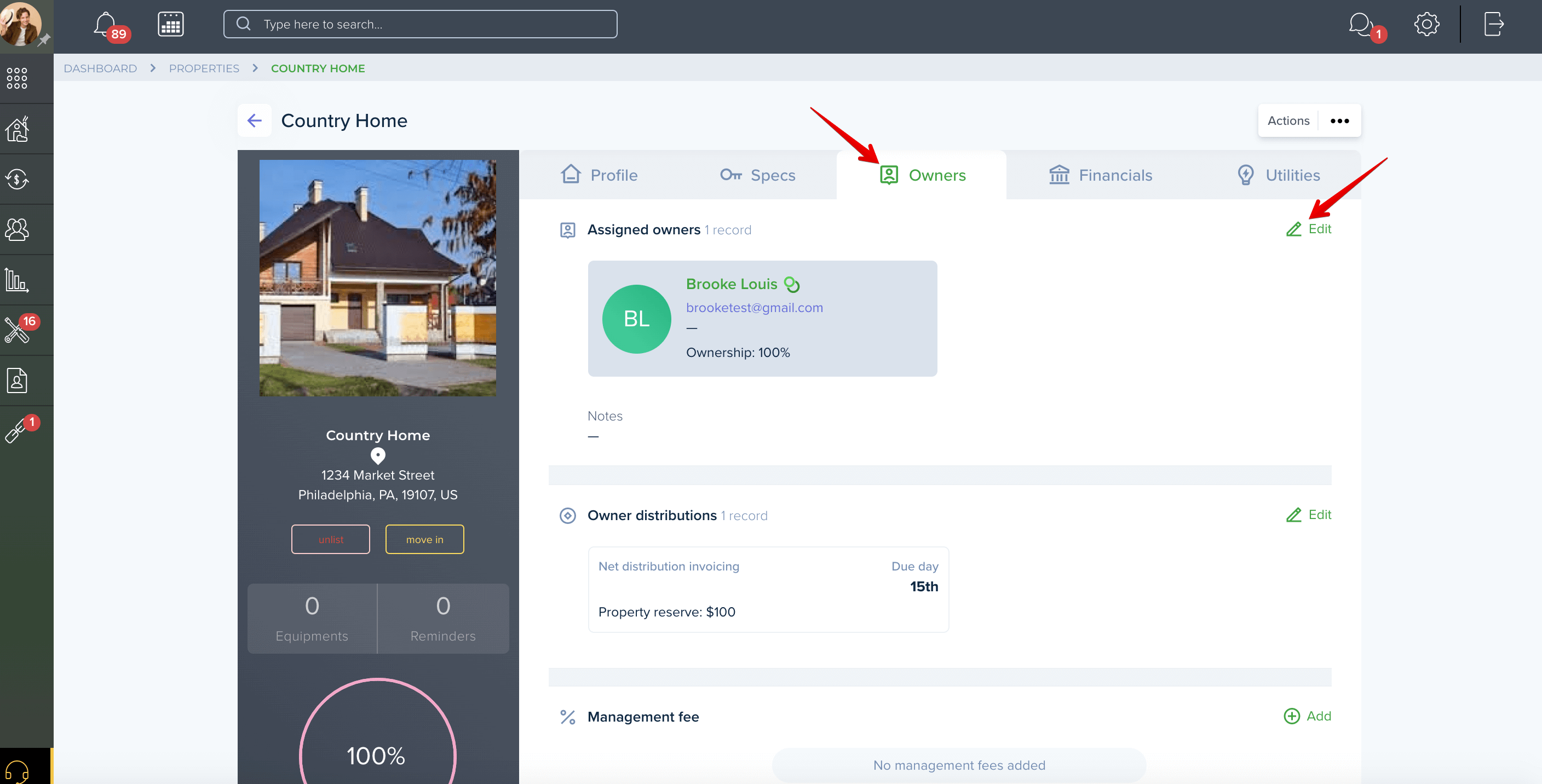Screen dimensions: 1542x784
Task: Click the Owner distributions section icon
Action: (567, 515)
